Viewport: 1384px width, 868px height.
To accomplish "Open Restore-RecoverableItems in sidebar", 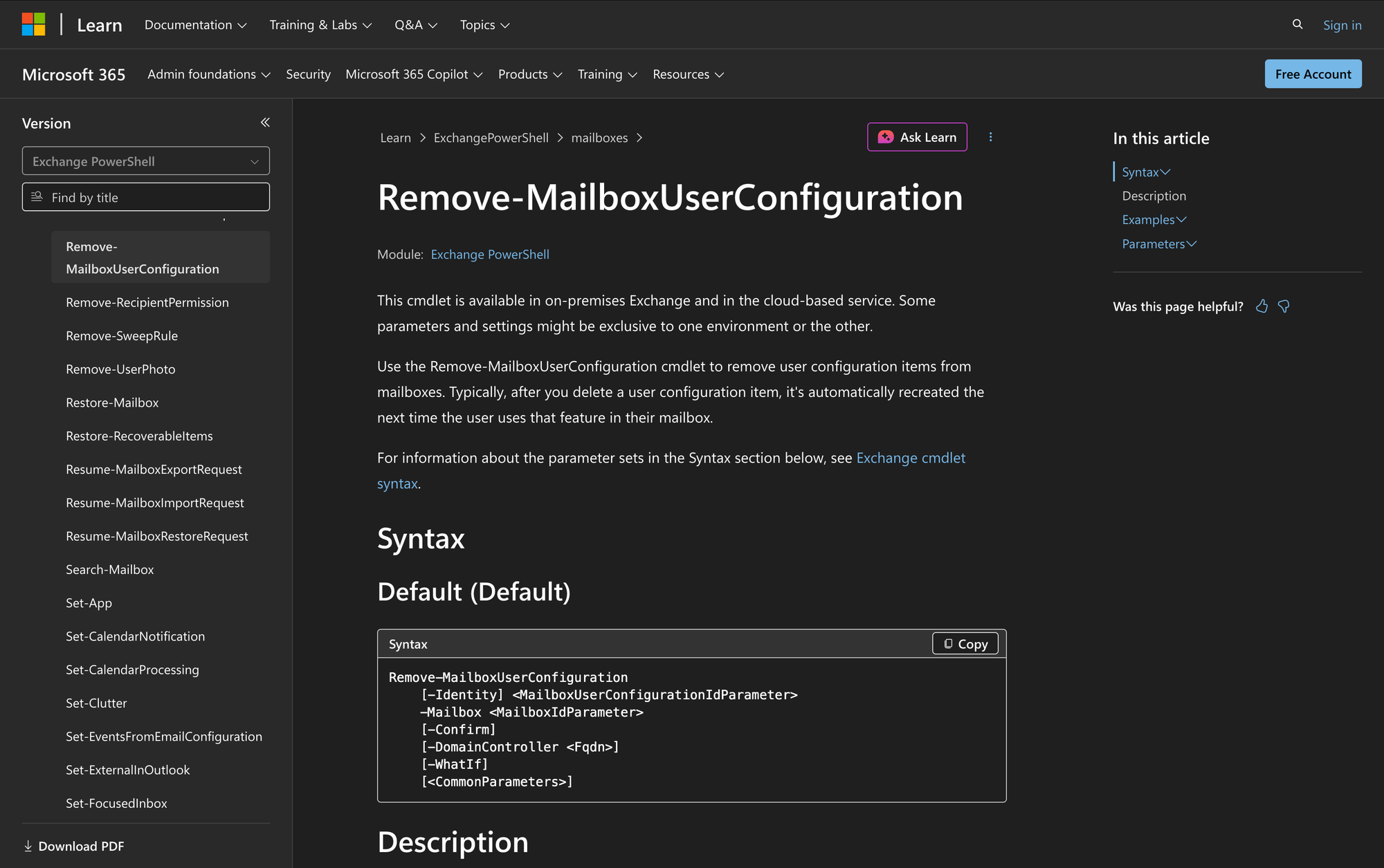I will [139, 436].
